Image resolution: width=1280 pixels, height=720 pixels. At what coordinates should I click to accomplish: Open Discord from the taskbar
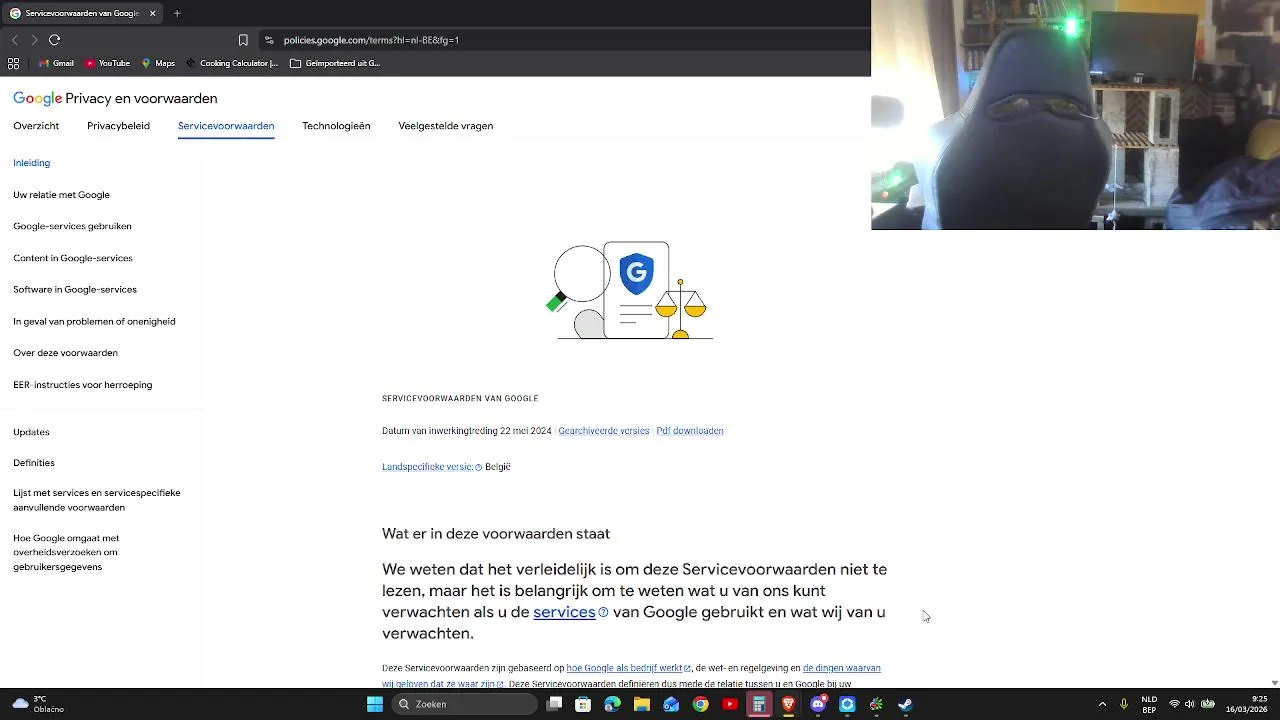click(818, 704)
